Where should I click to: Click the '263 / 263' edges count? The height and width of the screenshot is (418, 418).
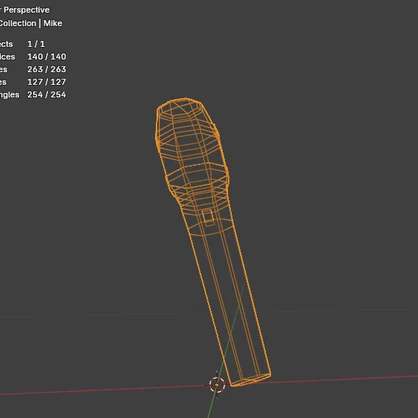pos(47,69)
